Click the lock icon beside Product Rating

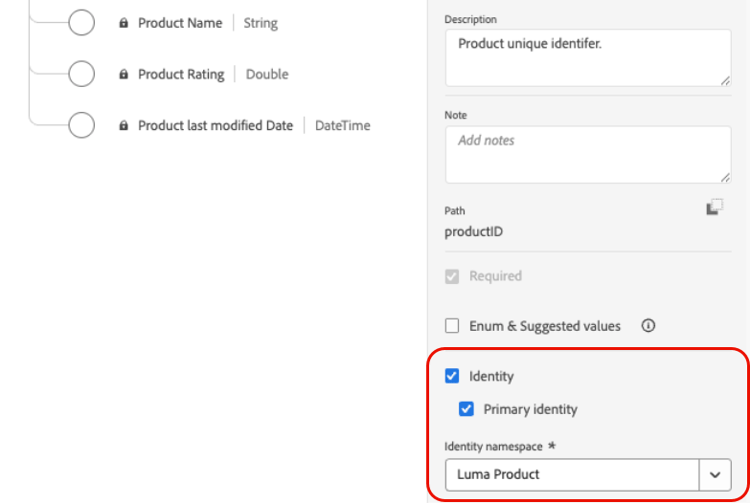point(124,74)
